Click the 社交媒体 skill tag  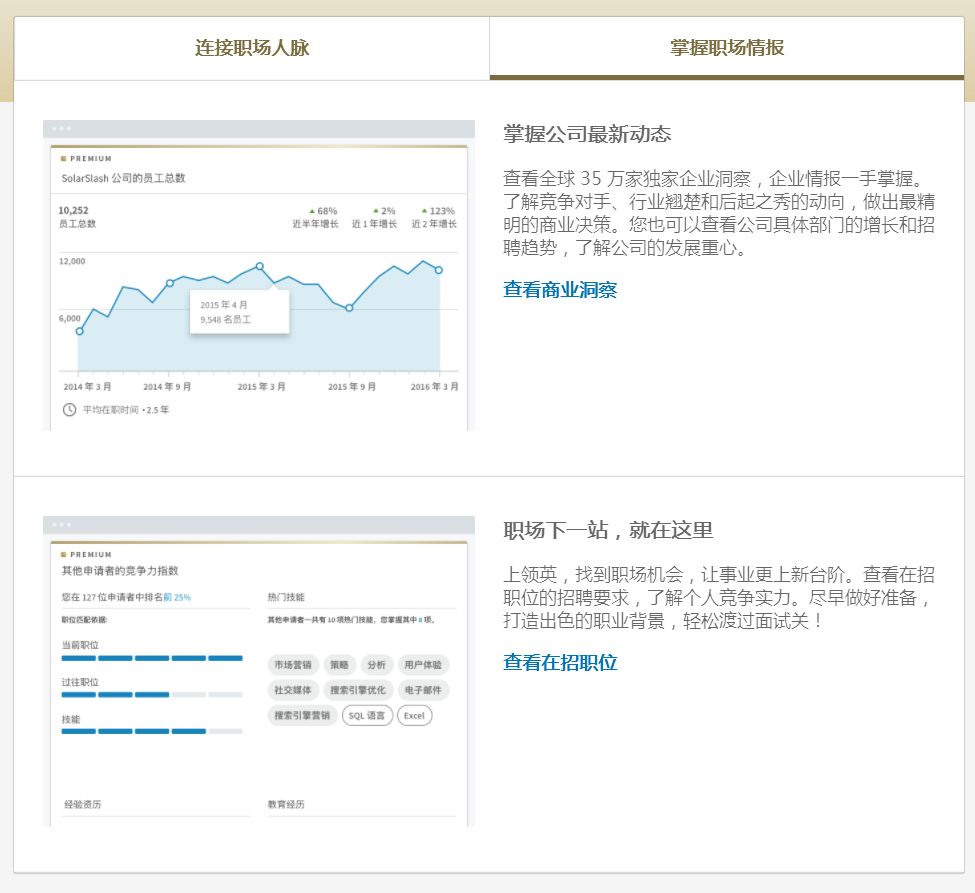[x=293, y=690]
